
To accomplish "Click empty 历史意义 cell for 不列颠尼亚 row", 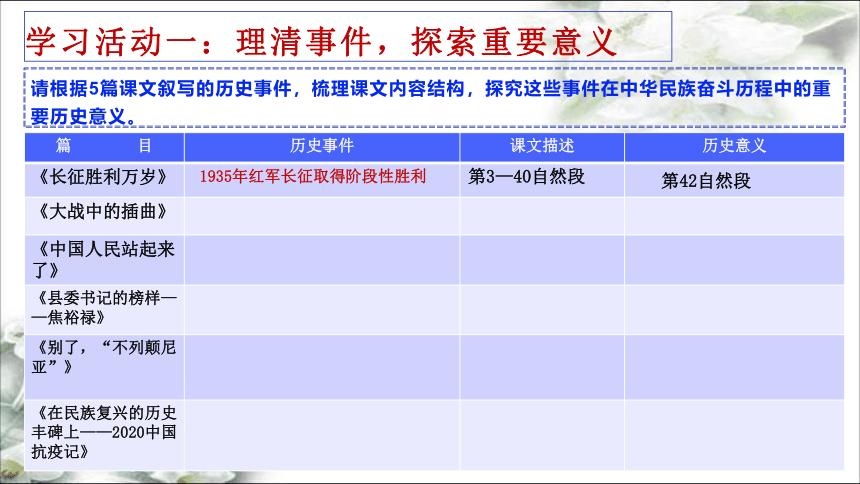I will coord(734,367).
